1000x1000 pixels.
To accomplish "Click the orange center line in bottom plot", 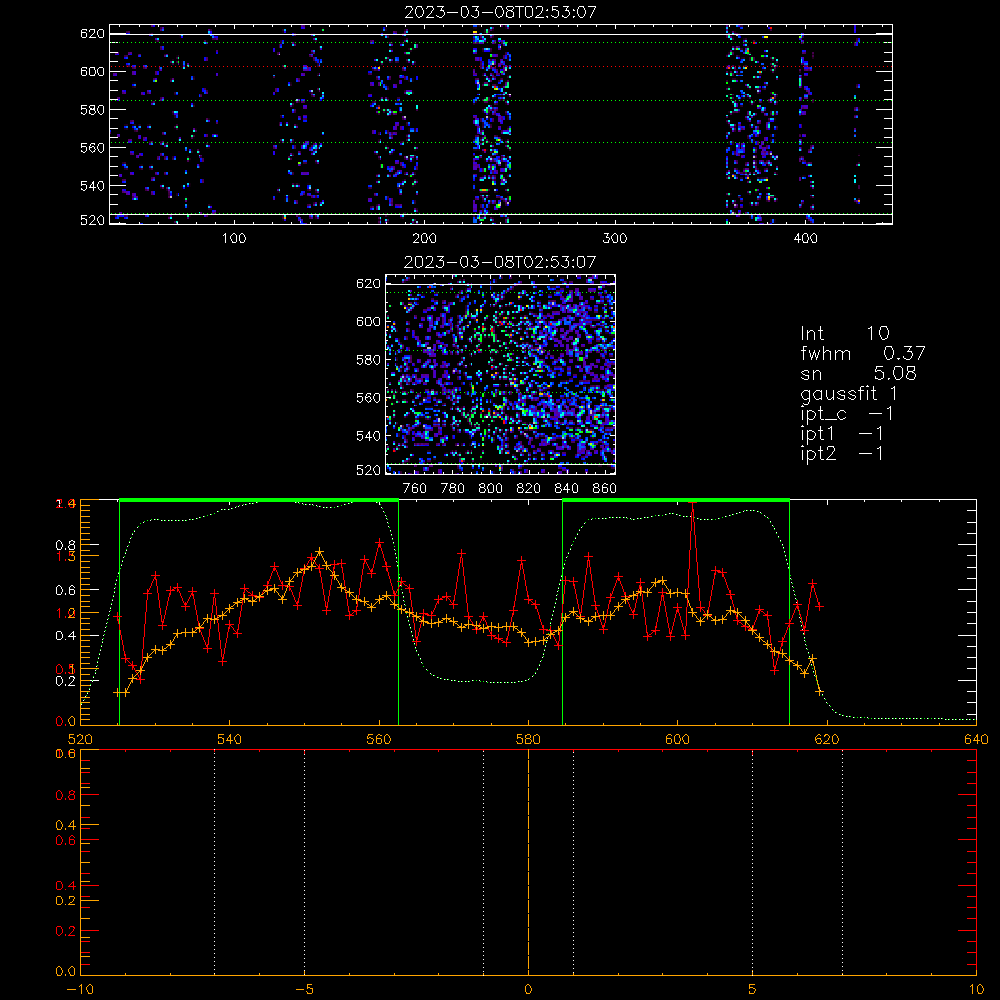I will click(x=528, y=861).
